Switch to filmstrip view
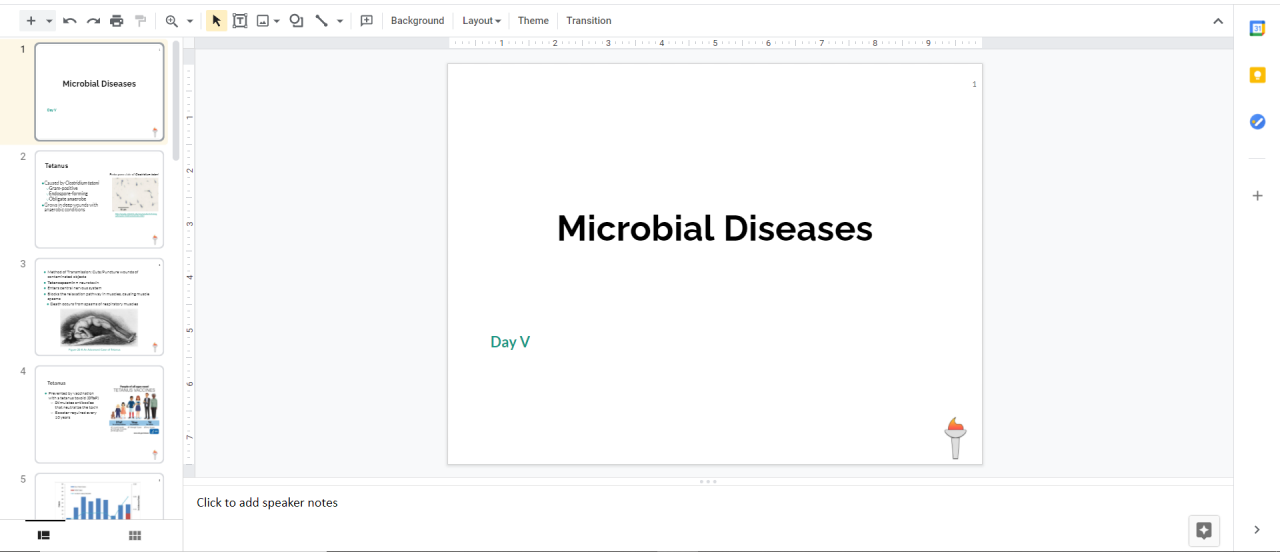1280x552 pixels. coord(44,536)
